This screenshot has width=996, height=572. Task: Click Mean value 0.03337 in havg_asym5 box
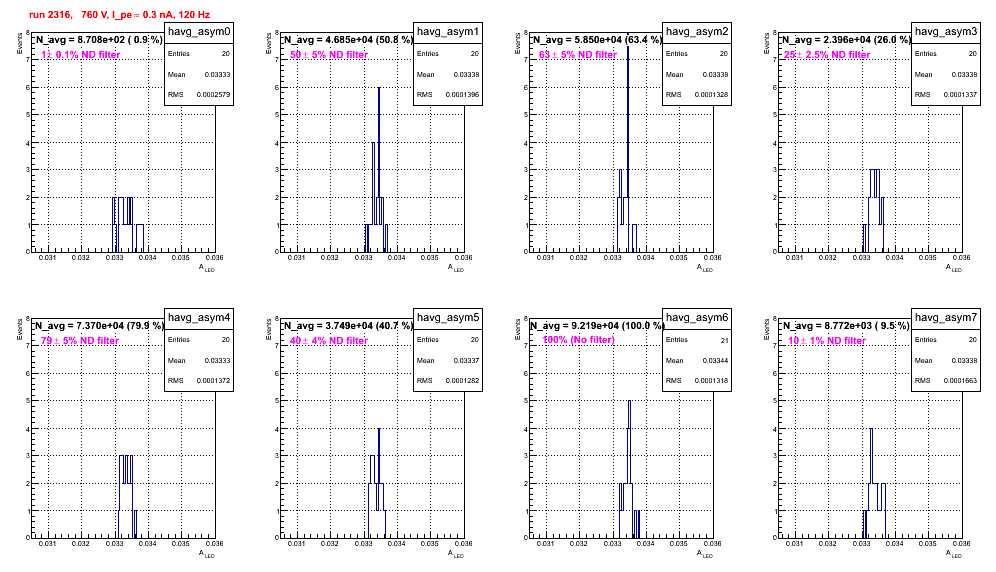coord(466,360)
